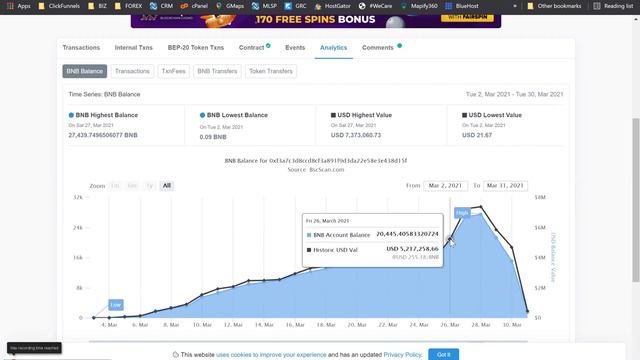Click the Low flag marker on chart
Image resolution: width=640 pixels, height=360 pixels.
pyautogui.click(x=116, y=305)
